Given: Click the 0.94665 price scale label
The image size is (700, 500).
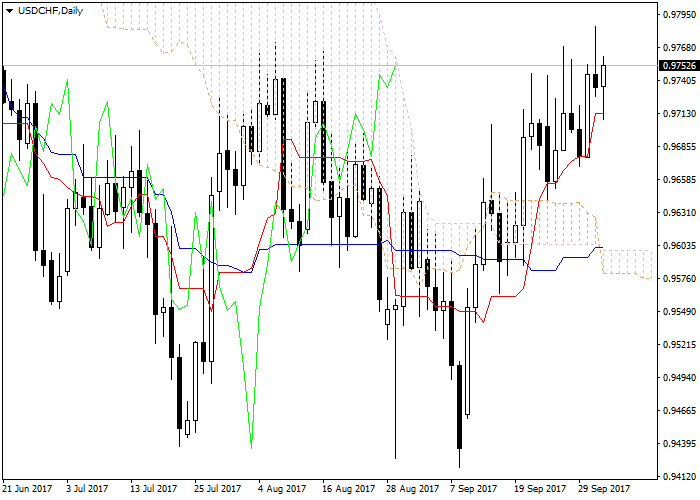Looking at the screenshot, I should pos(679,411).
